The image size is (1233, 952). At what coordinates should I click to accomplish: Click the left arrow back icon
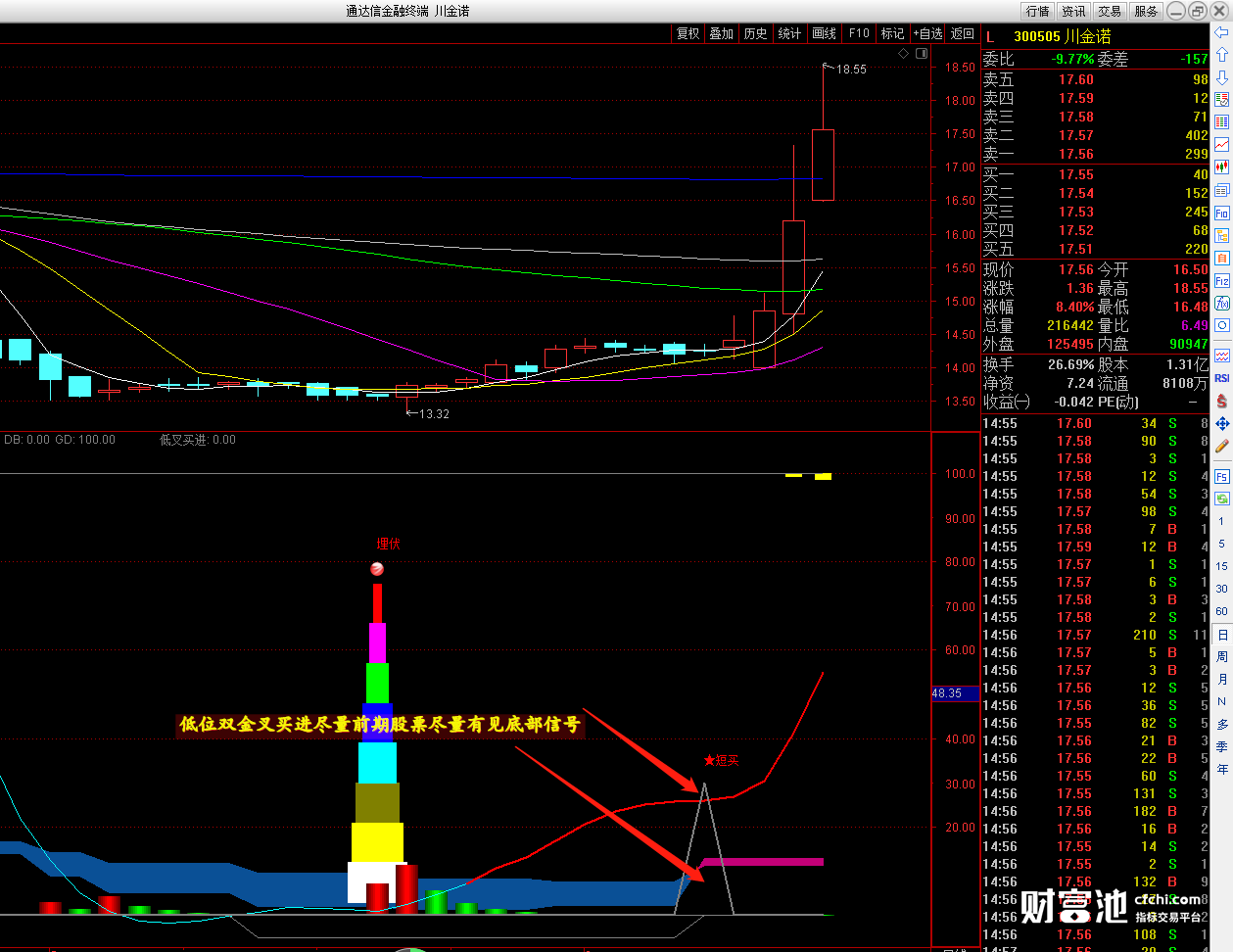click(1222, 32)
